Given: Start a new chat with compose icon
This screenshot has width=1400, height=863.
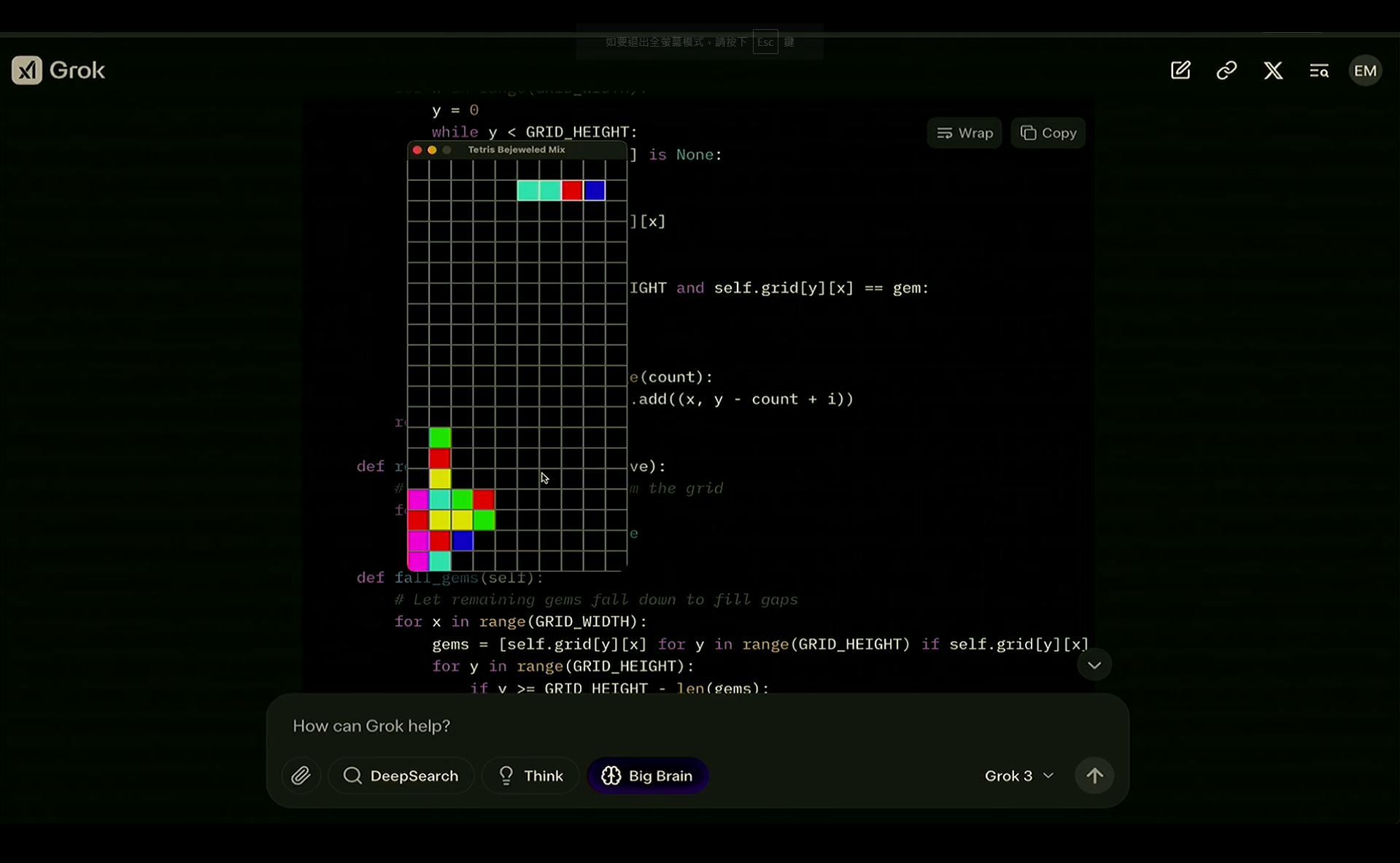Looking at the screenshot, I should point(1180,71).
